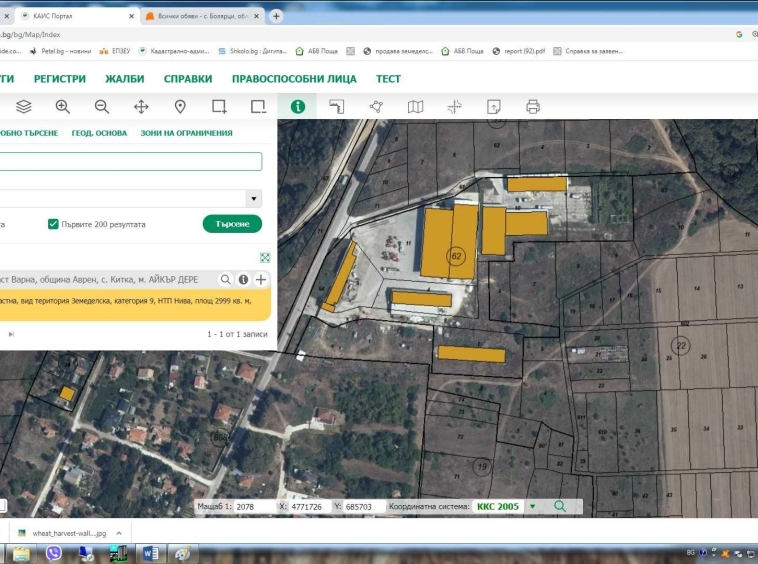
Task: Switch to ЗОНИ НА ОГРАНИЧЕНИЯ tab
Action: 186,133
